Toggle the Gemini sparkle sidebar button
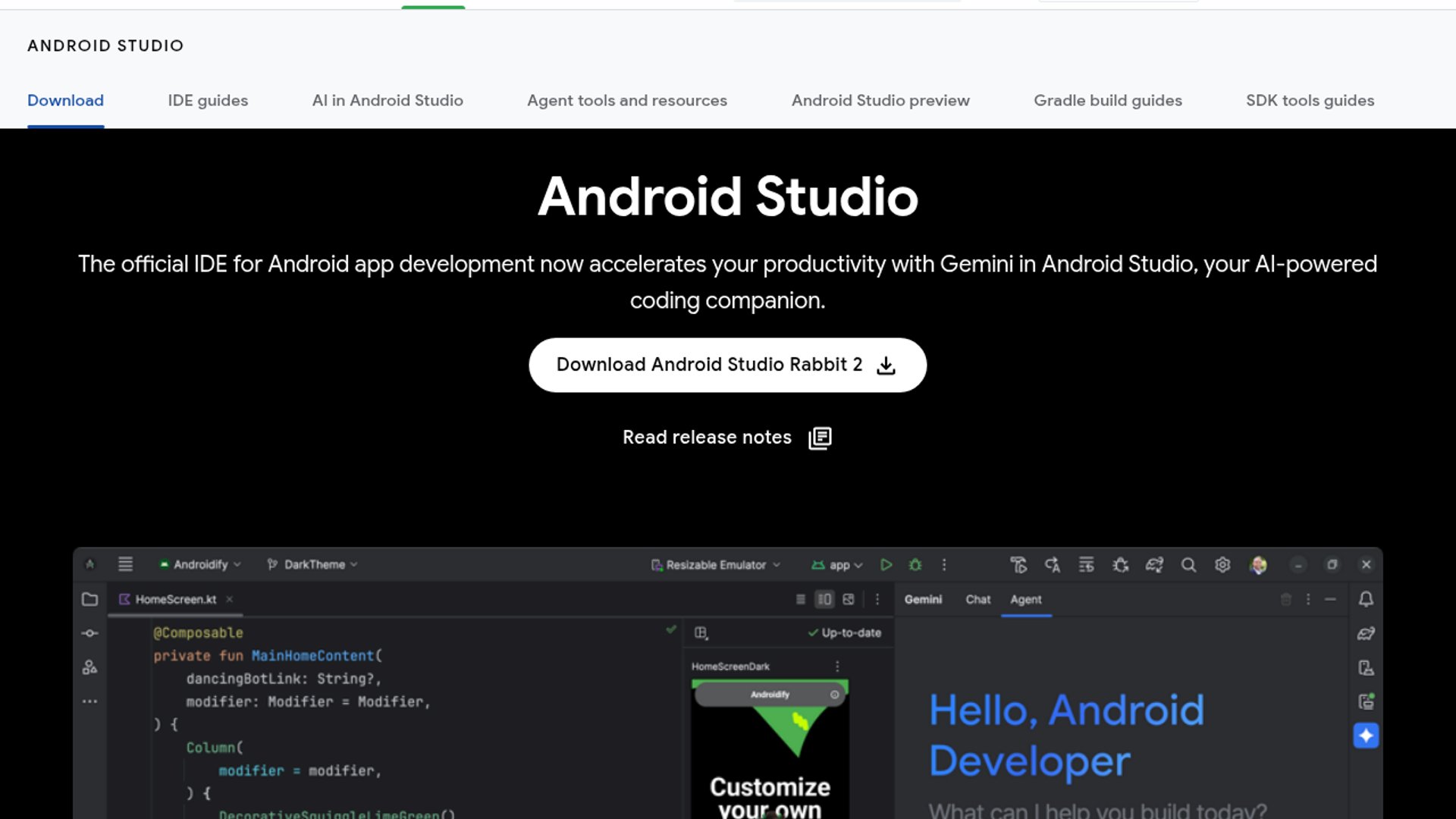The width and height of the screenshot is (1456, 819). [1366, 735]
